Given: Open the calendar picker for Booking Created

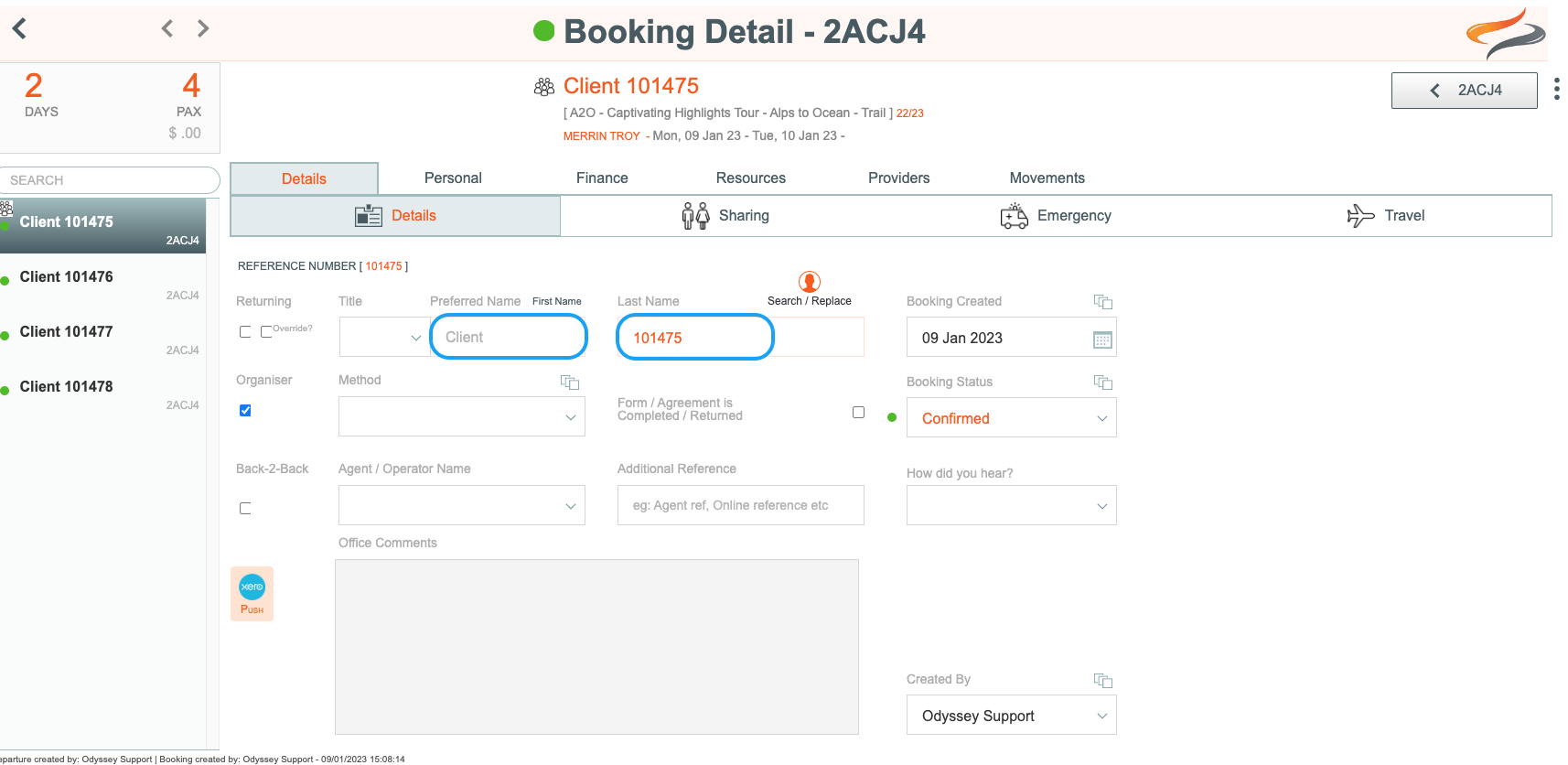Looking at the screenshot, I should pos(1102,339).
